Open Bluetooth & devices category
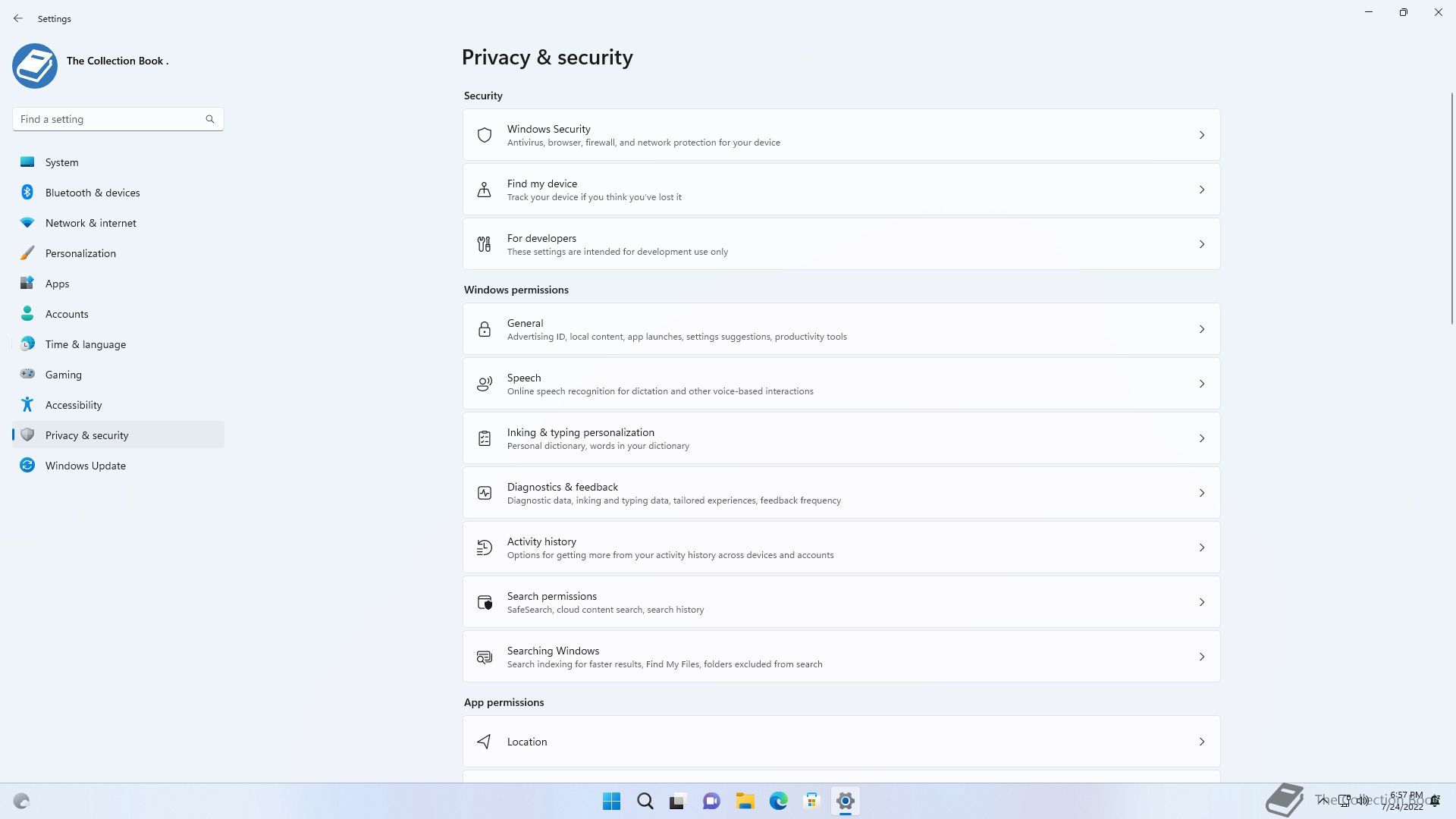The width and height of the screenshot is (1456, 819). pos(118,193)
